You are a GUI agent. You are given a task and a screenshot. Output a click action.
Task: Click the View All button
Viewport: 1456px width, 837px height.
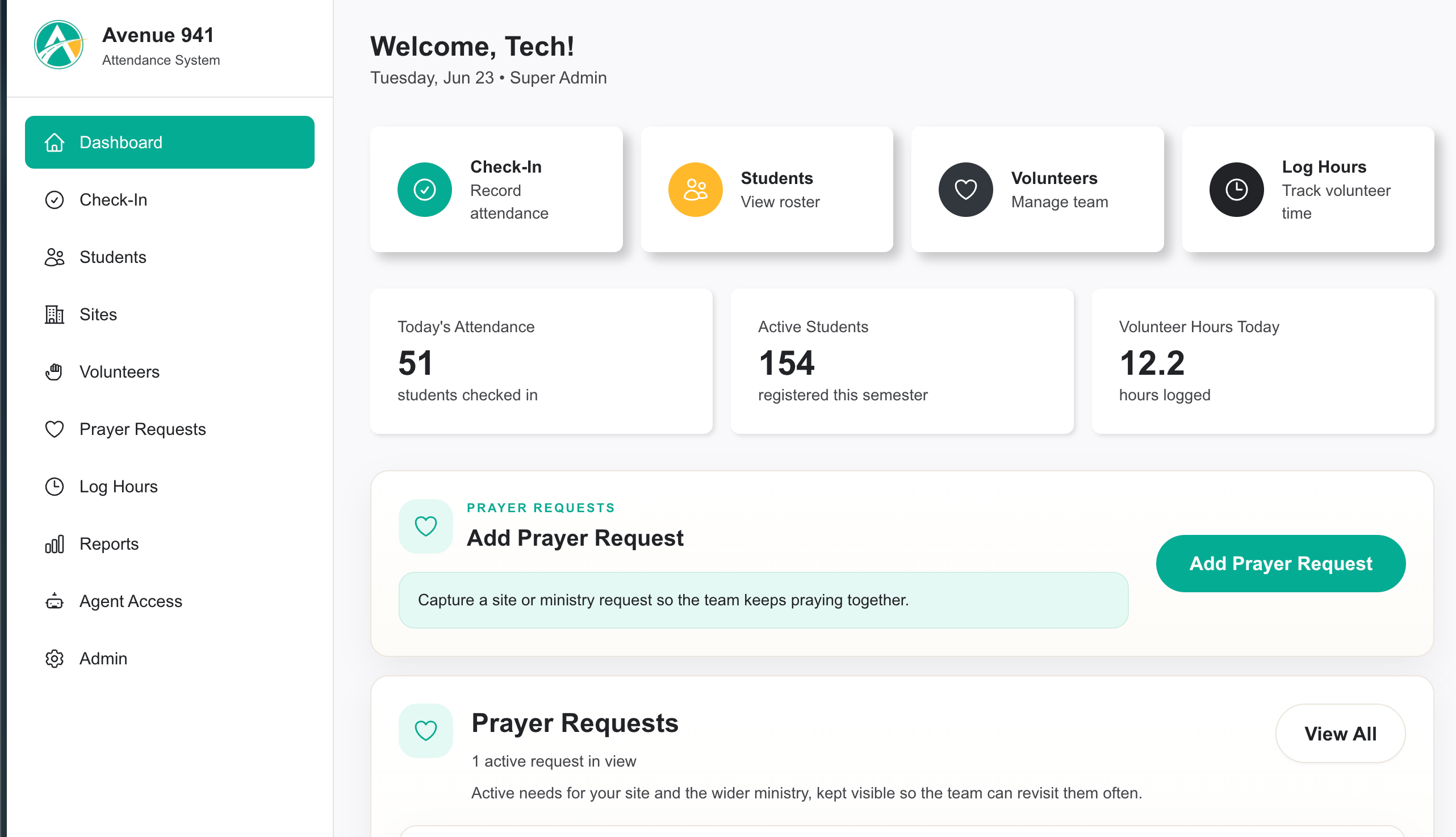pos(1341,734)
